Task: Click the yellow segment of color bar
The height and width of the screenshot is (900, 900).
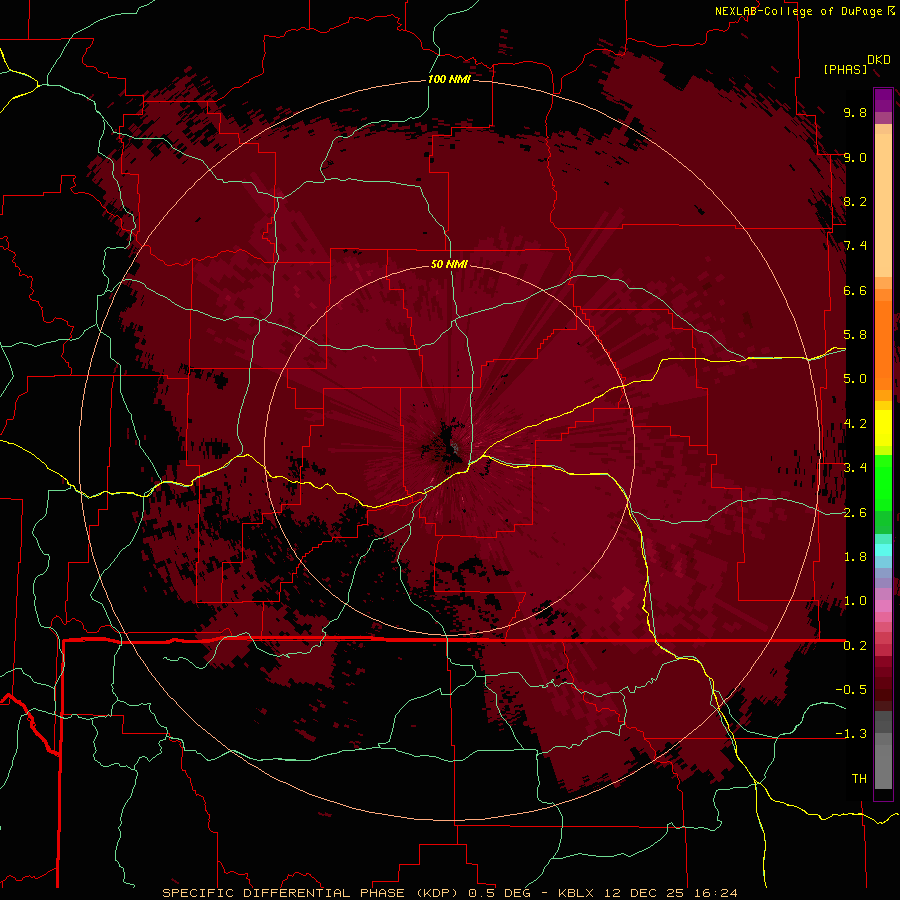Action: [x=883, y=428]
